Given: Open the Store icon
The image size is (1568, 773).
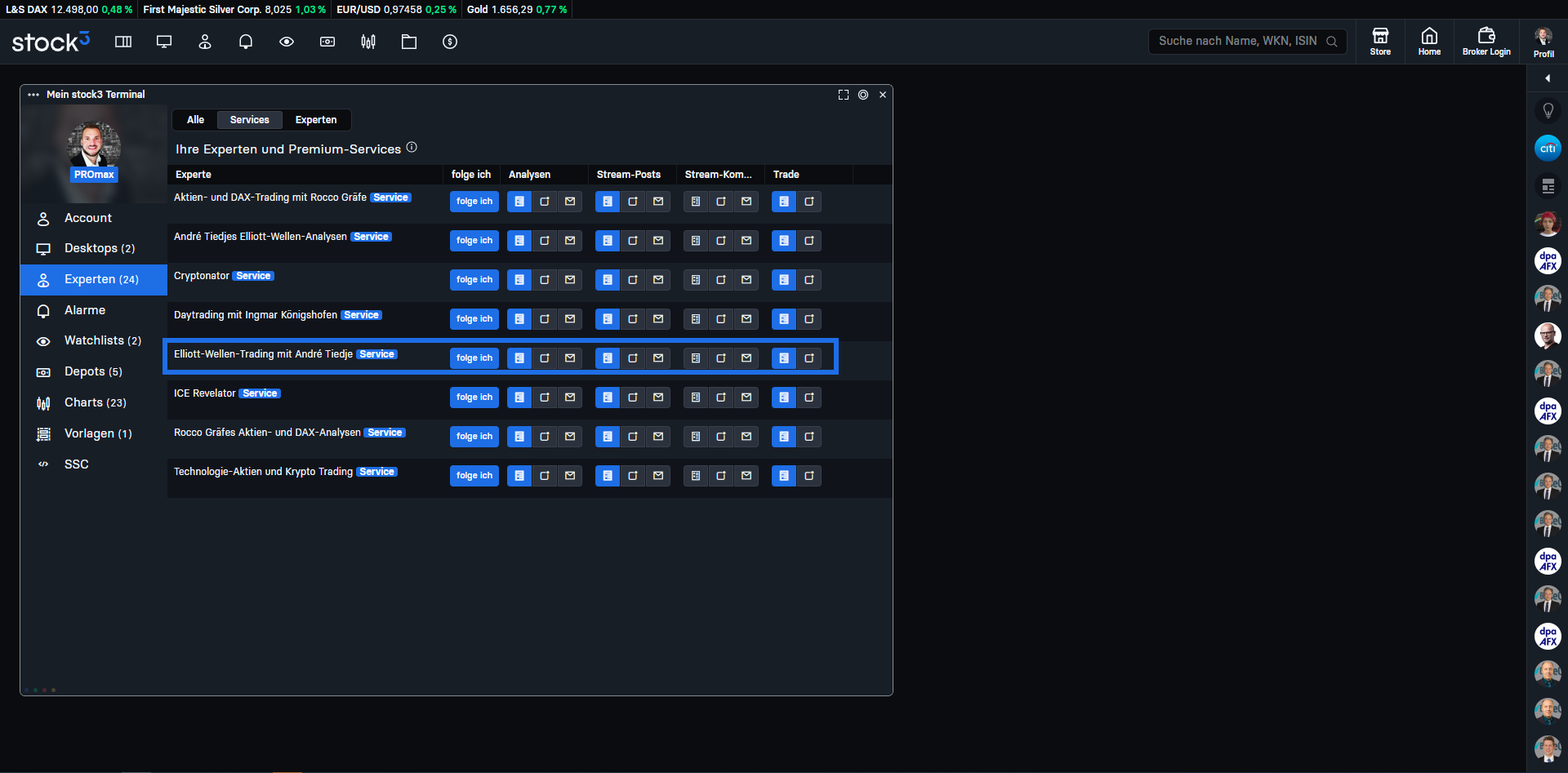Looking at the screenshot, I should click(x=1380, y=42).
